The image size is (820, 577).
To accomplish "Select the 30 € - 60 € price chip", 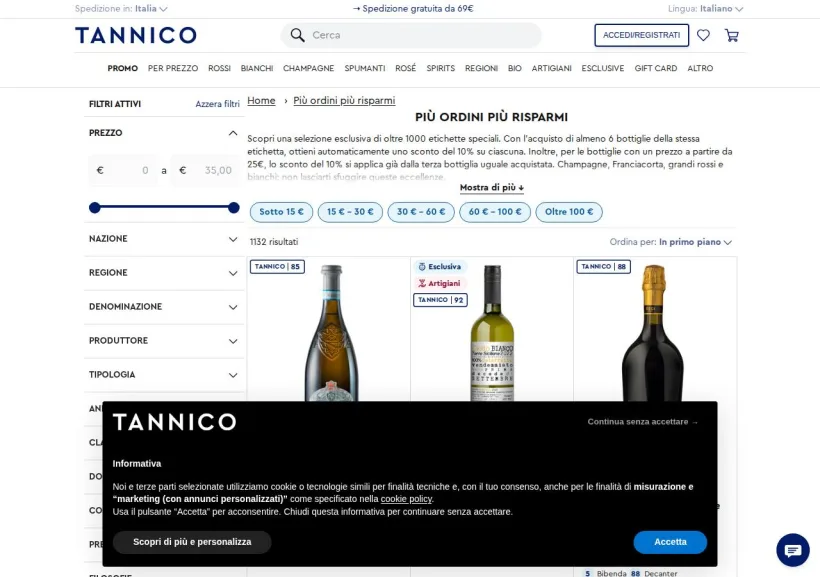I will point(421,212).
